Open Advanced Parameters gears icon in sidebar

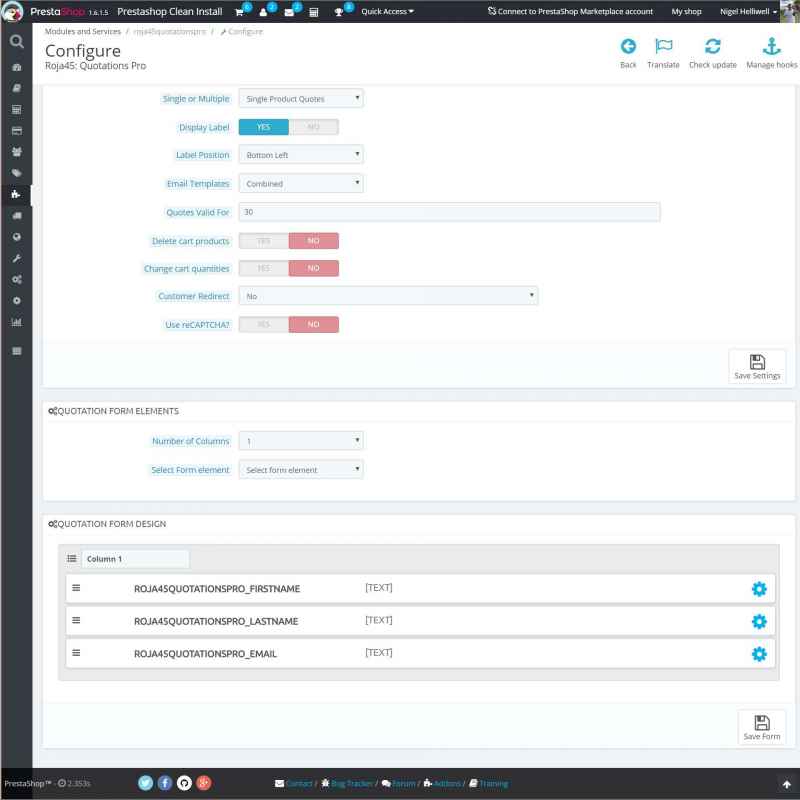pos(16,280)
